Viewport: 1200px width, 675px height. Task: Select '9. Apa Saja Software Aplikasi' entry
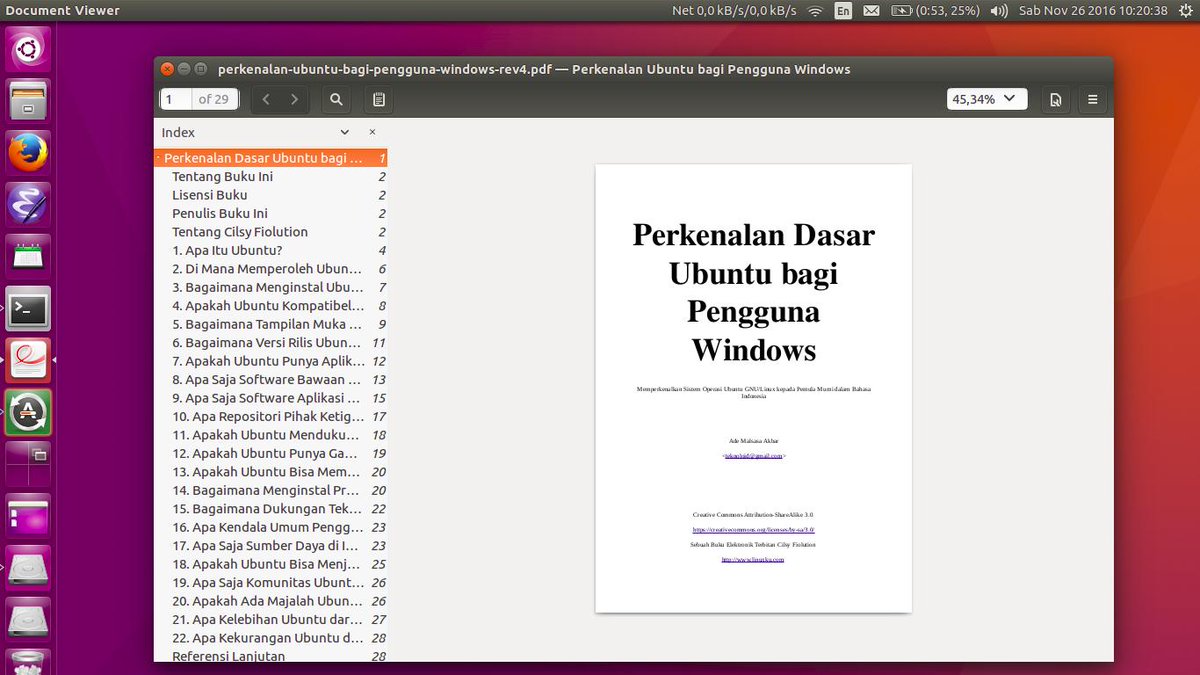271,398
